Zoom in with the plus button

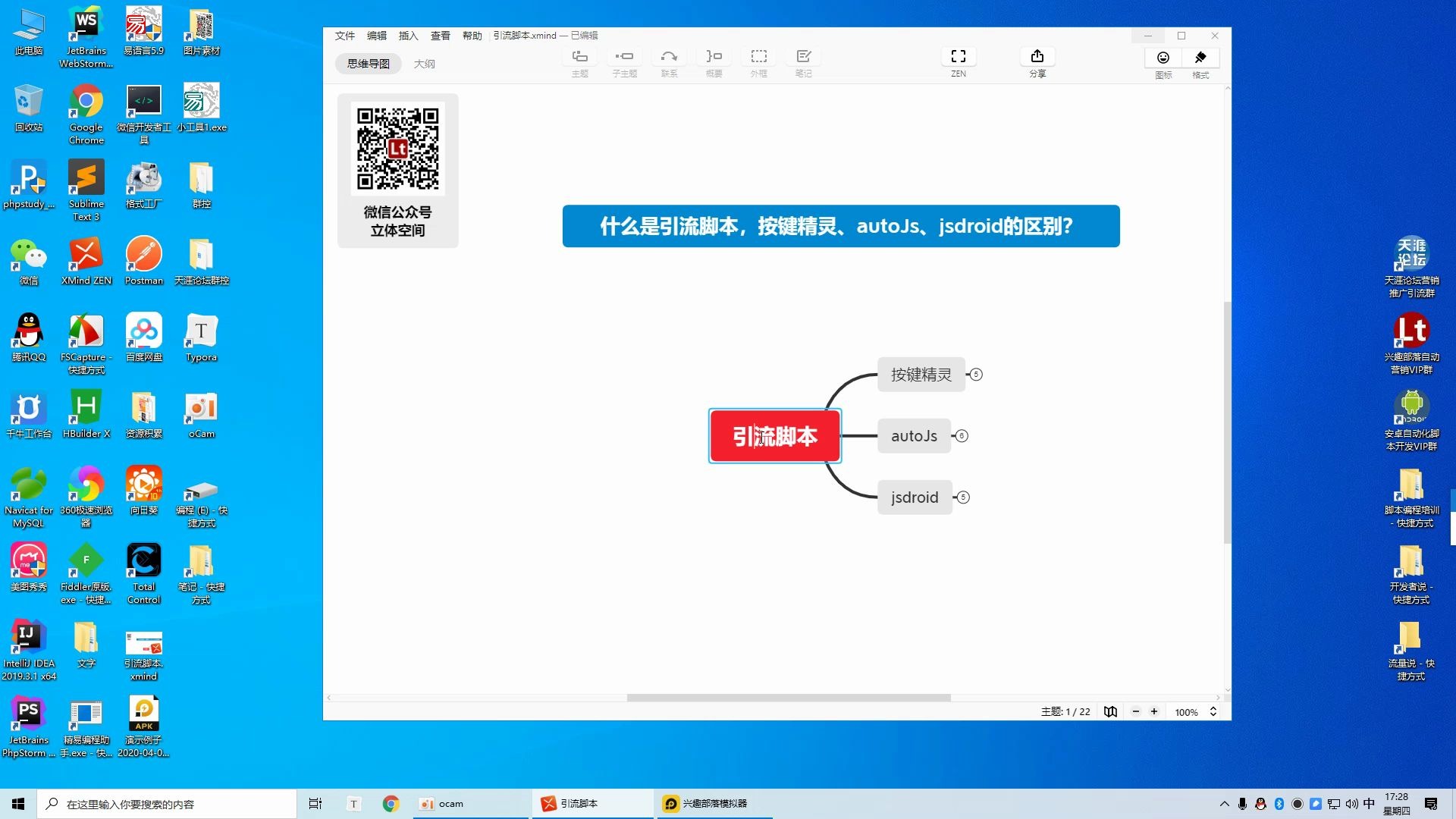pos(1154,711)
